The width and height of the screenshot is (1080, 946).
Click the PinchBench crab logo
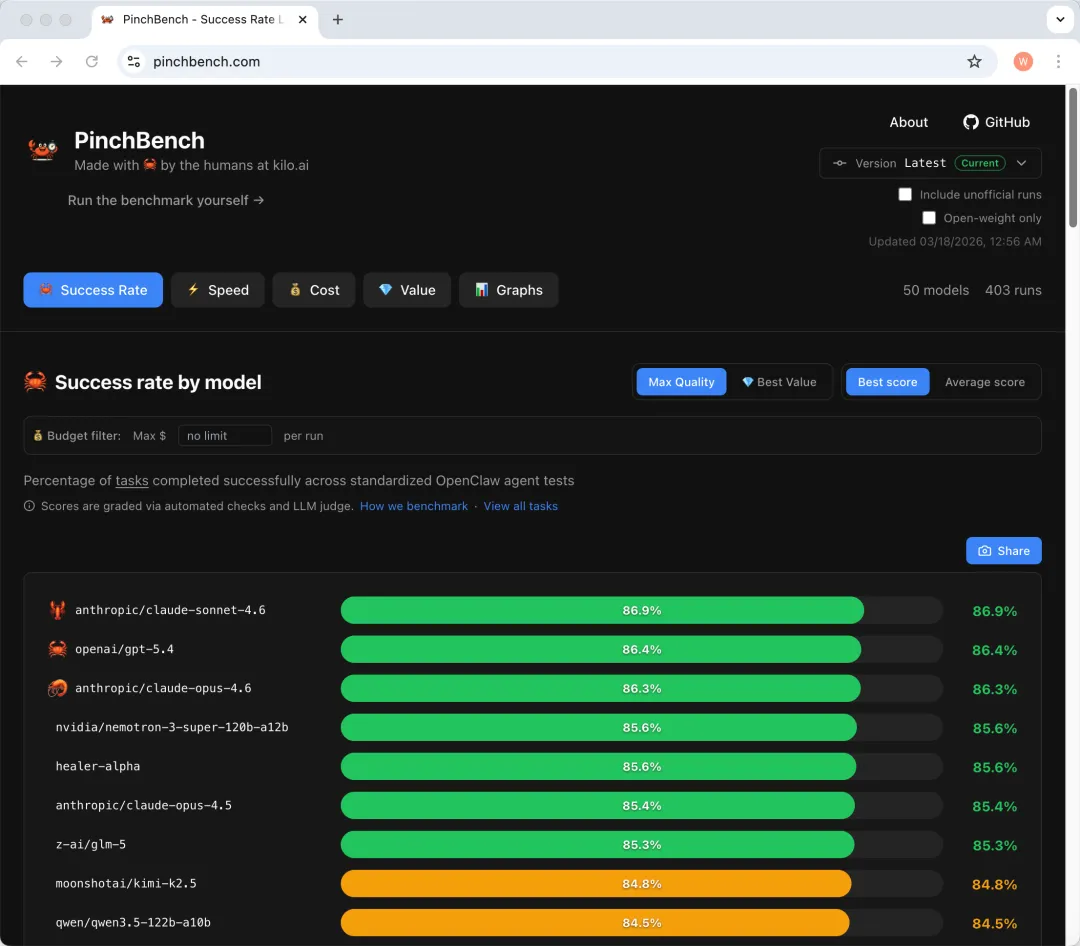43,148
